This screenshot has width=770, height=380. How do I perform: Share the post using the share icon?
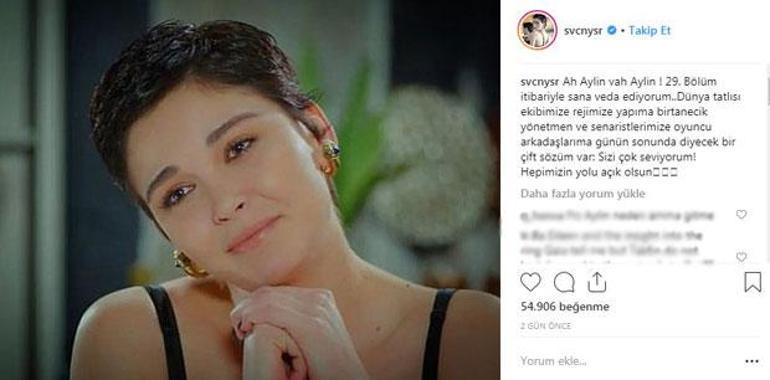click(597, 282)
